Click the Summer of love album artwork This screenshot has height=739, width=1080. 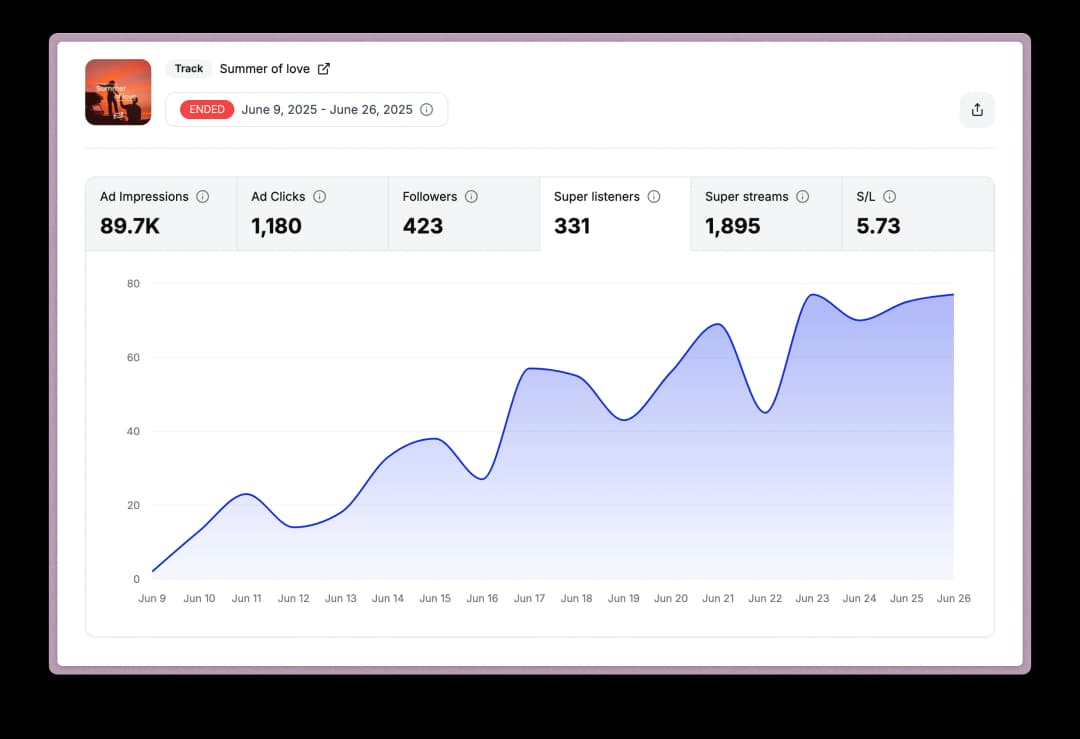(118, 92)
